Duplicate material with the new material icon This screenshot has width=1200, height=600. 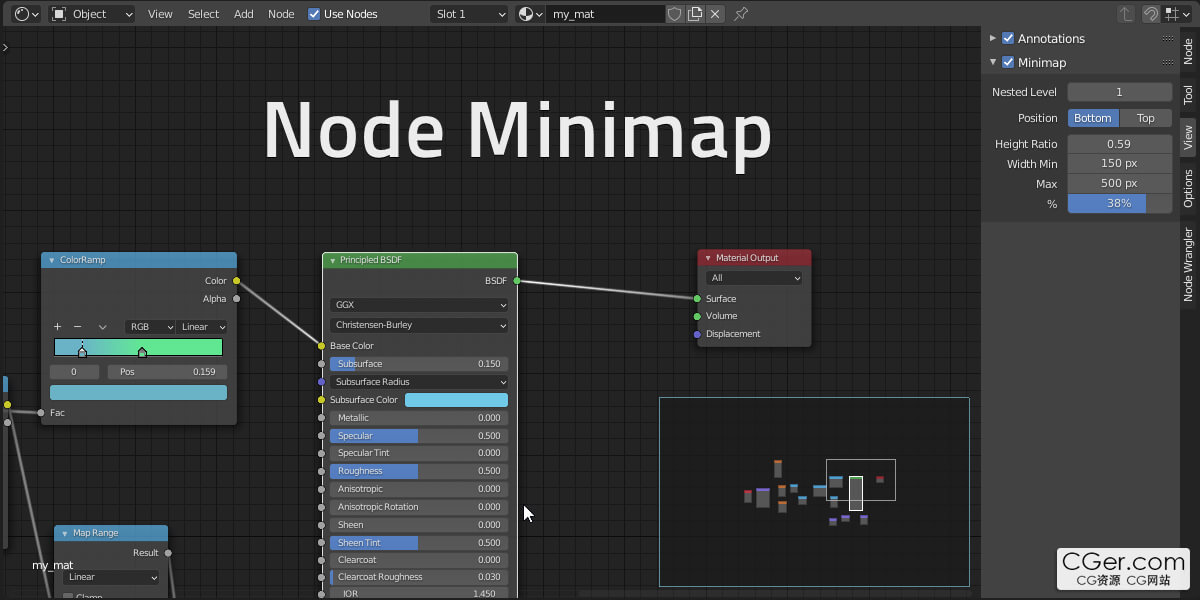click(x=695, y=14)
